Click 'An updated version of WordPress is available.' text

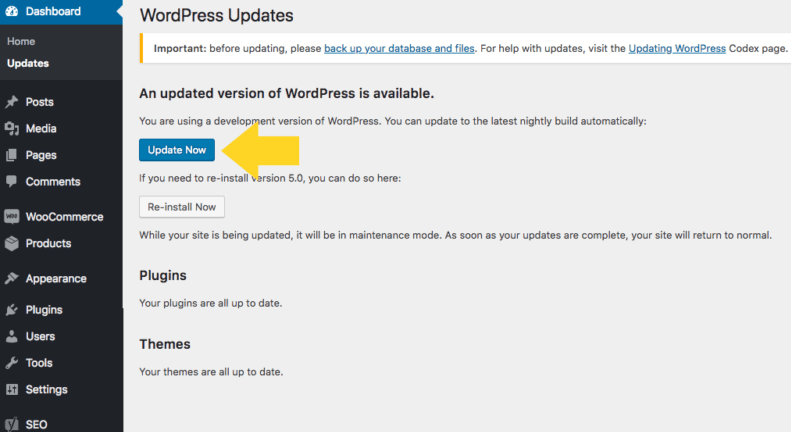click(x=287, y=93)
